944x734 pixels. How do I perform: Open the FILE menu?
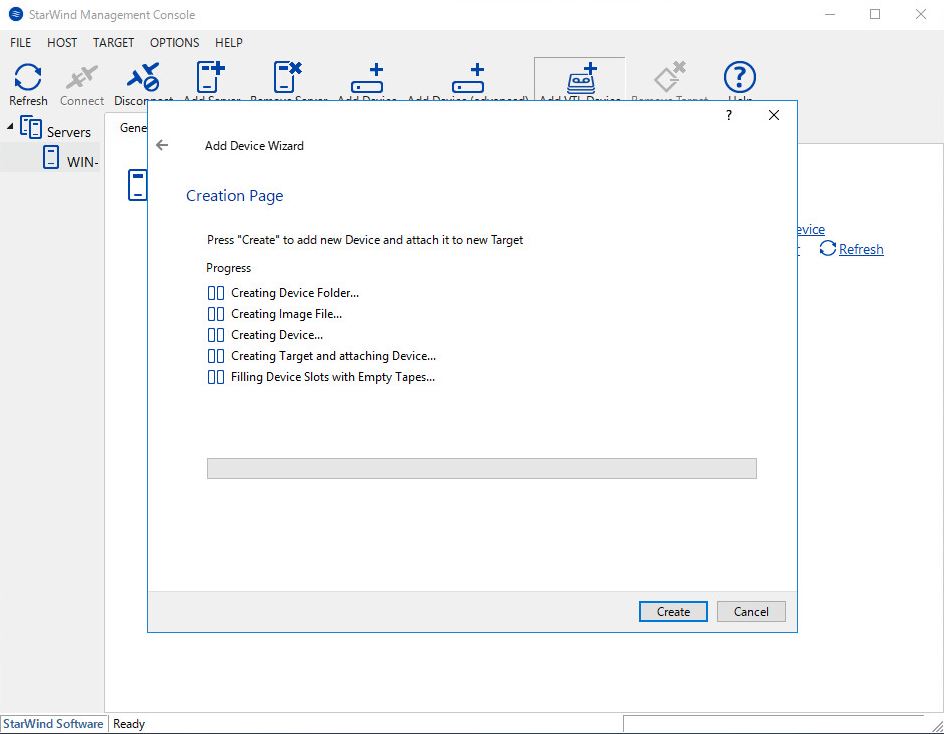point(20,43)
